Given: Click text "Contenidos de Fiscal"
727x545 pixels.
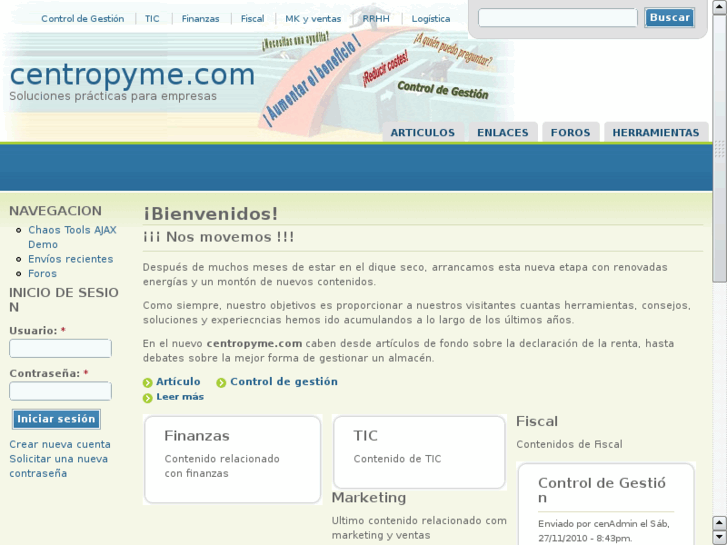Looking at the screenshot, I should (569, 444).
